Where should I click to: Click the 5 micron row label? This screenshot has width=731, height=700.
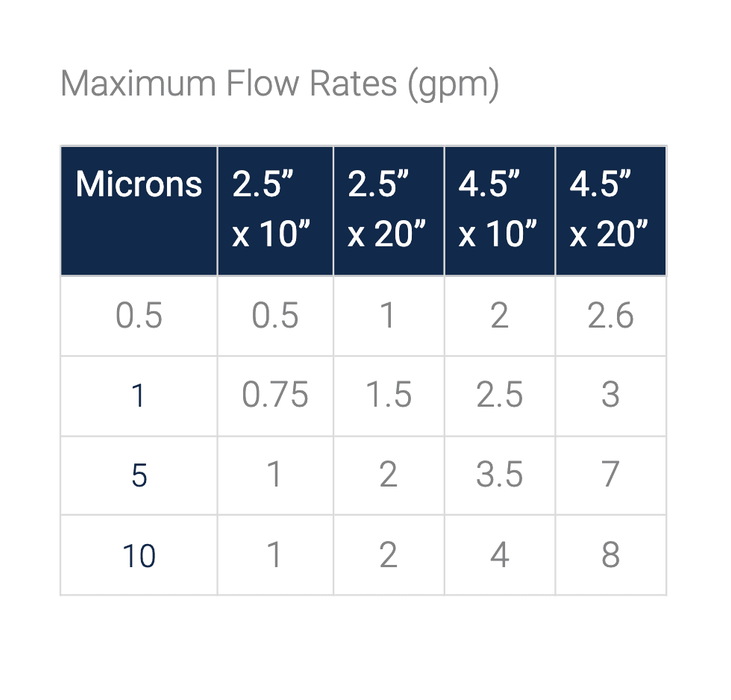tap(139, 475)
